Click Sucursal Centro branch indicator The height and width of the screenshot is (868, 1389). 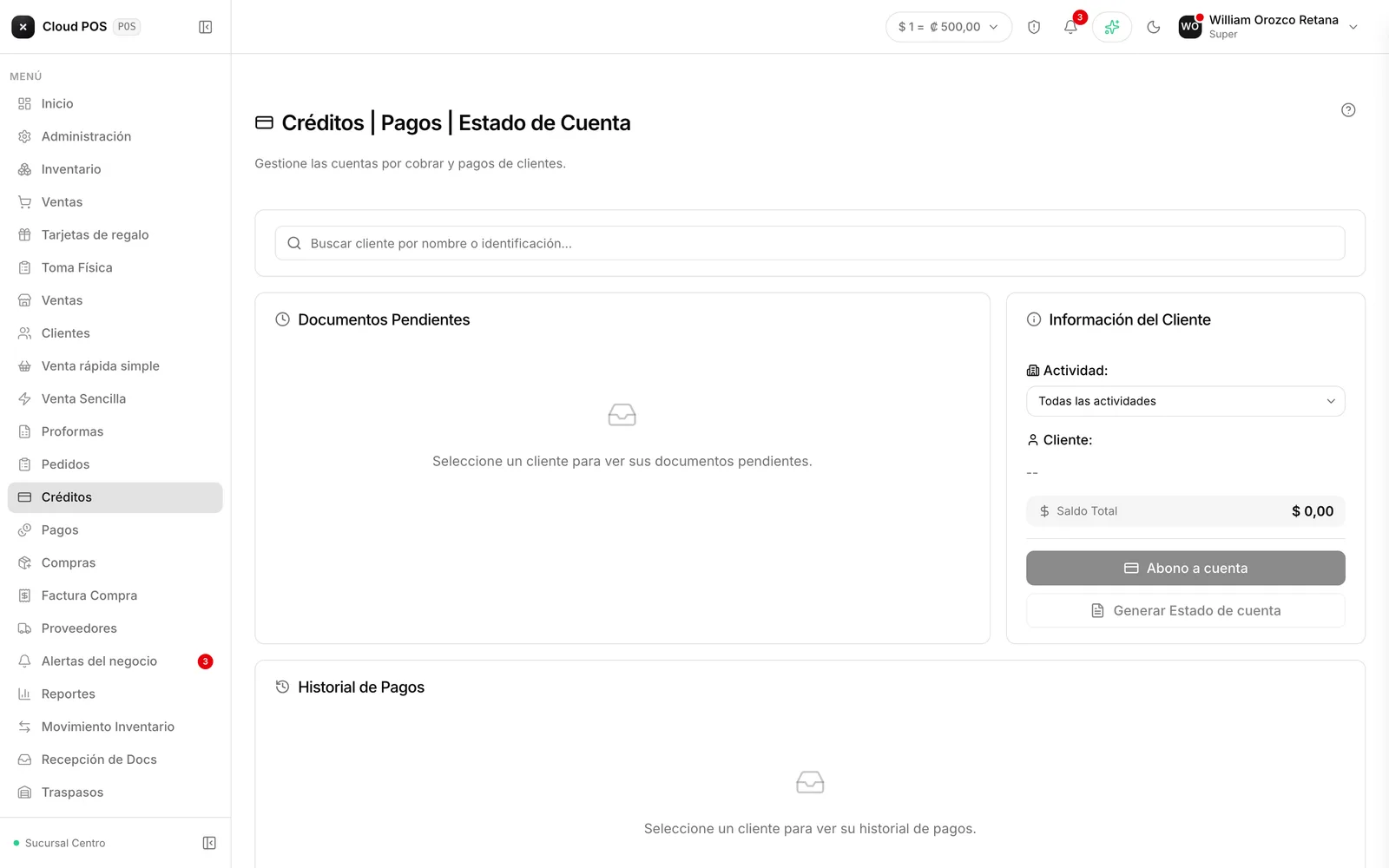pyautogui.click(x=59, y=843)
